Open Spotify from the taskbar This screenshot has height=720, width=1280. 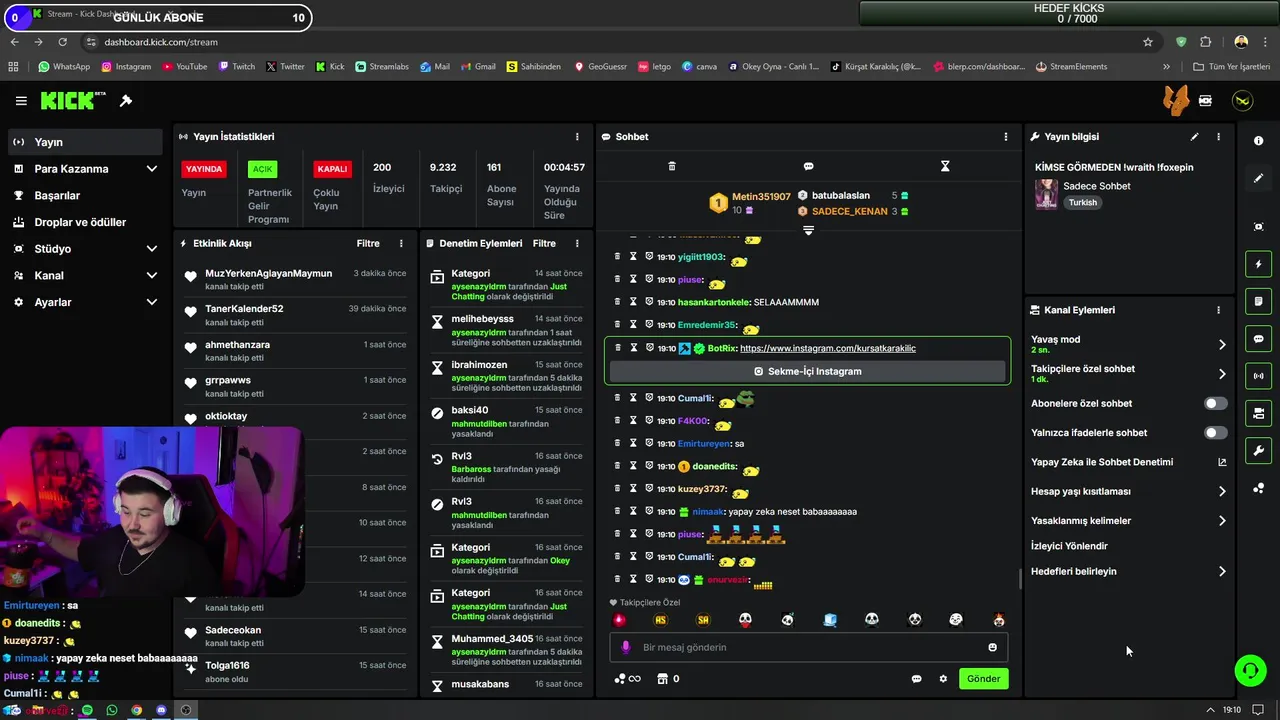coord(87,710)
